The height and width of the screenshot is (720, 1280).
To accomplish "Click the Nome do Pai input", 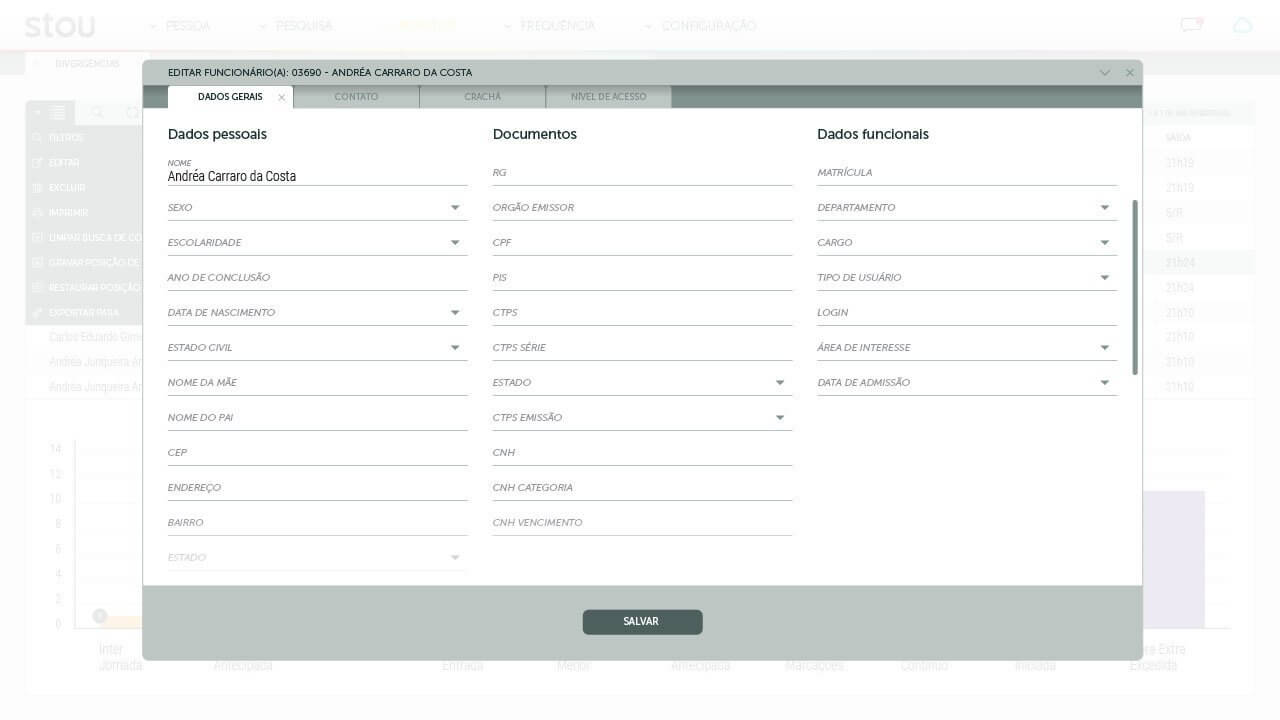I will pyautogui.click(x=317, y=418).
